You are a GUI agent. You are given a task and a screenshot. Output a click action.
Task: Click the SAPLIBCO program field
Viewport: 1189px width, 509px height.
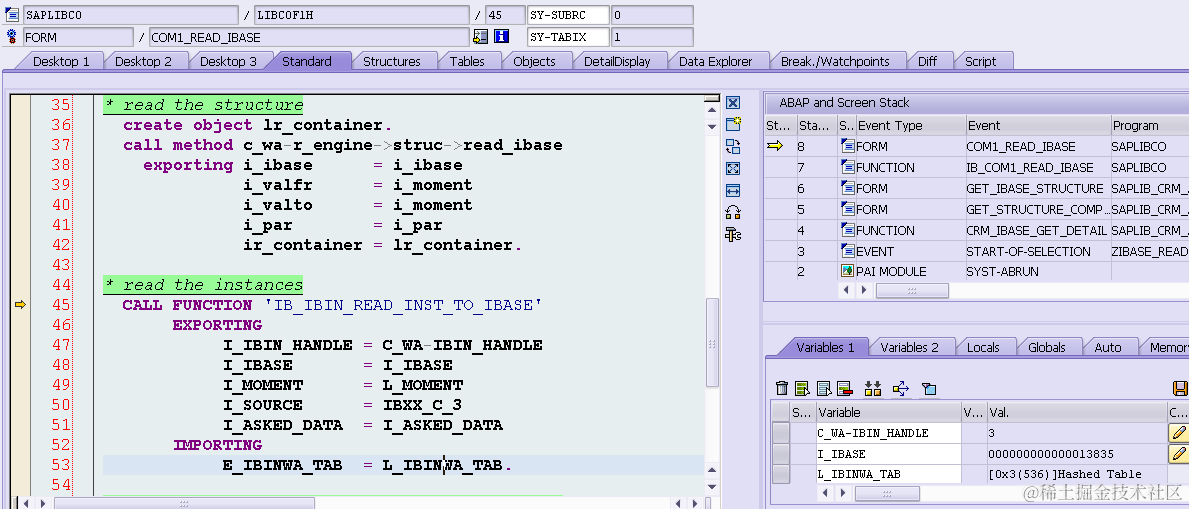coord(130,14)
